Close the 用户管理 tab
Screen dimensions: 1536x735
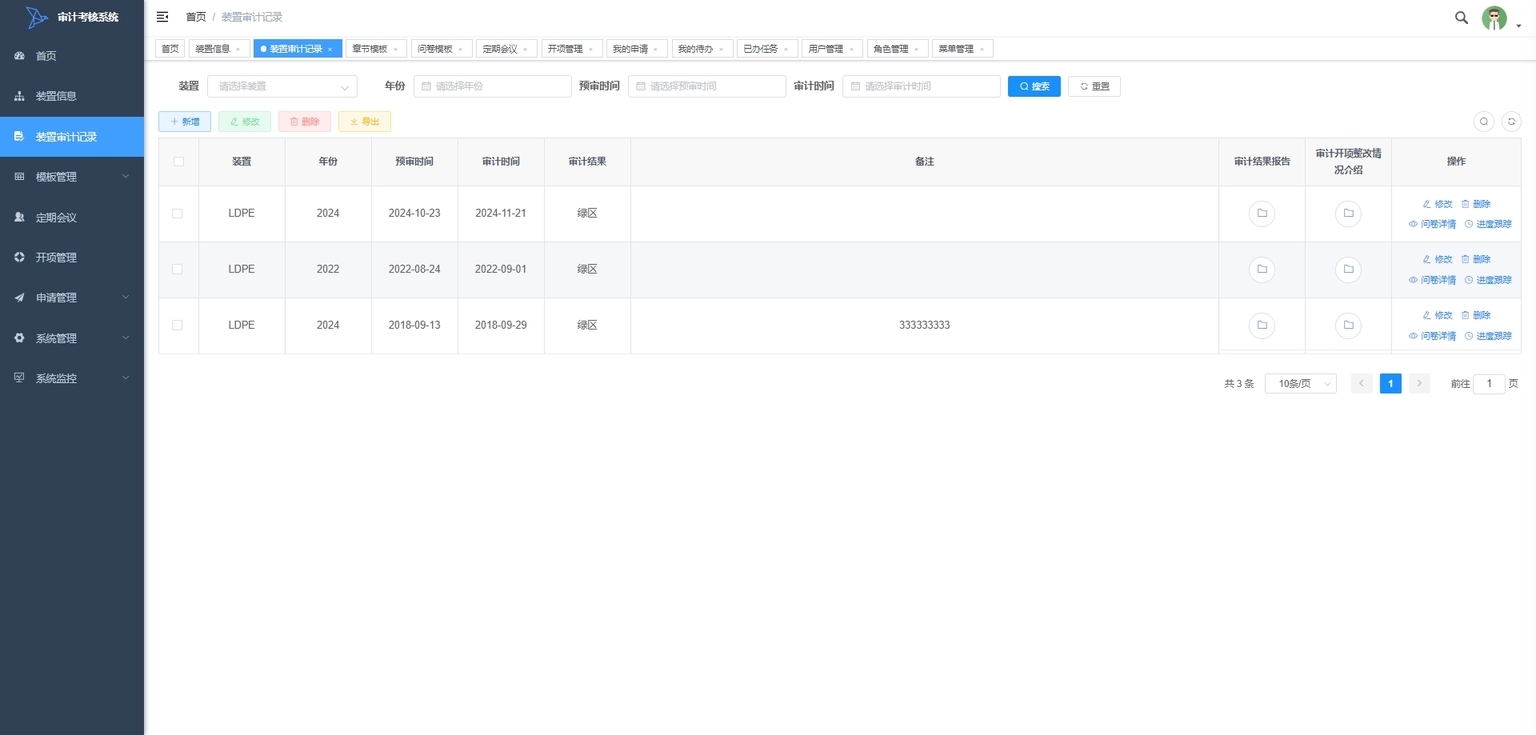(x=850, y=49)
